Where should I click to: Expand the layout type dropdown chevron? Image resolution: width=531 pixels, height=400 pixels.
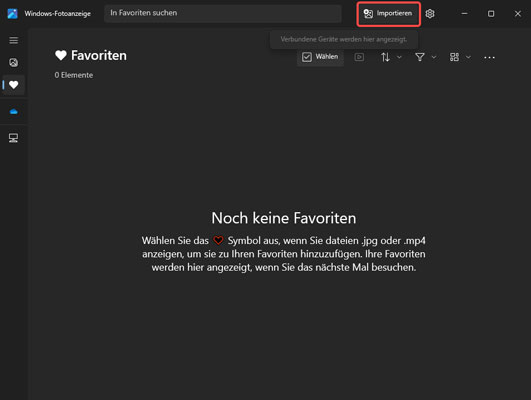468,57
